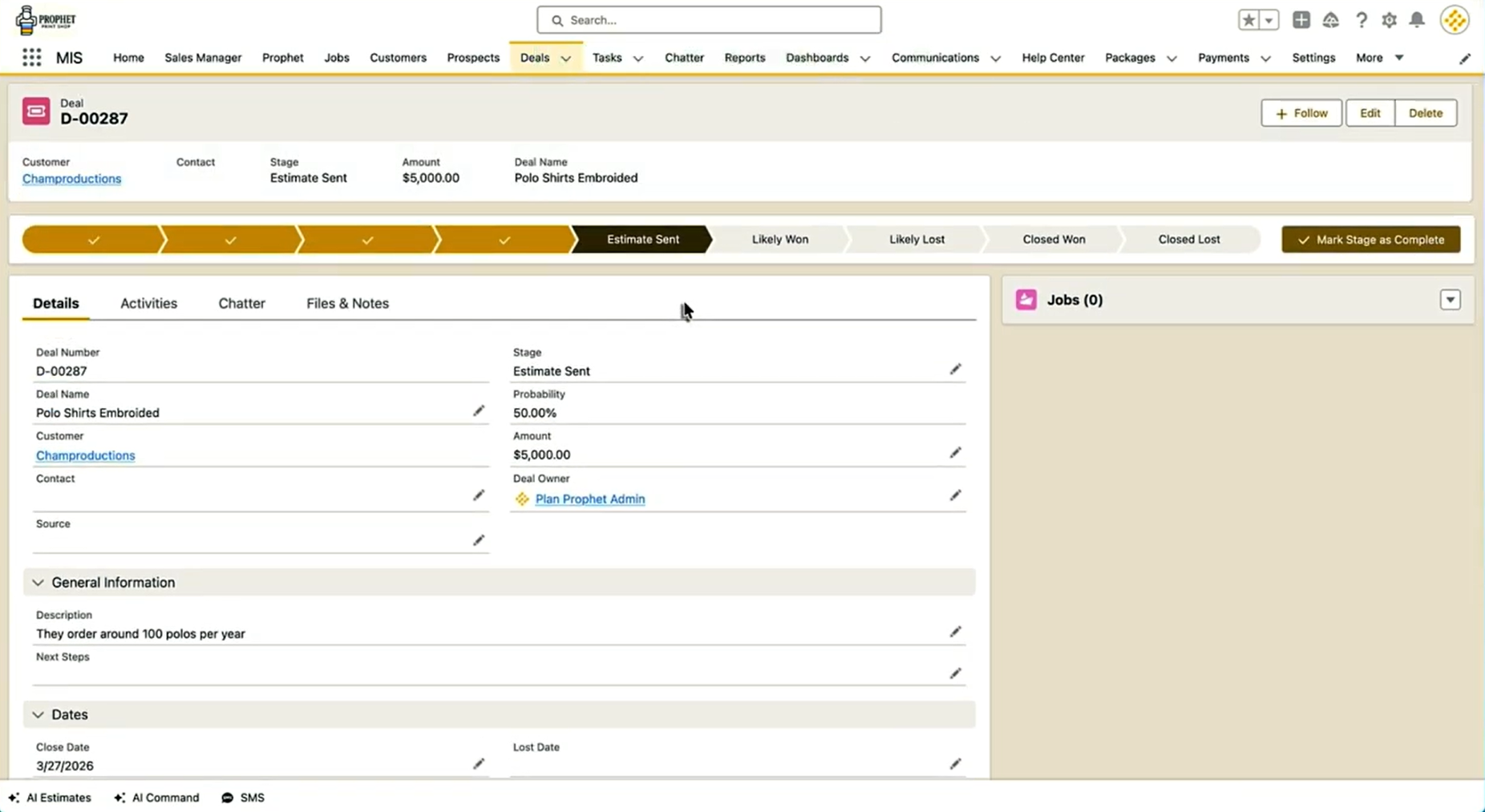1485x812 pixels.
Task: Edit the Stage field pencil icon
Action: click(955, 370)
